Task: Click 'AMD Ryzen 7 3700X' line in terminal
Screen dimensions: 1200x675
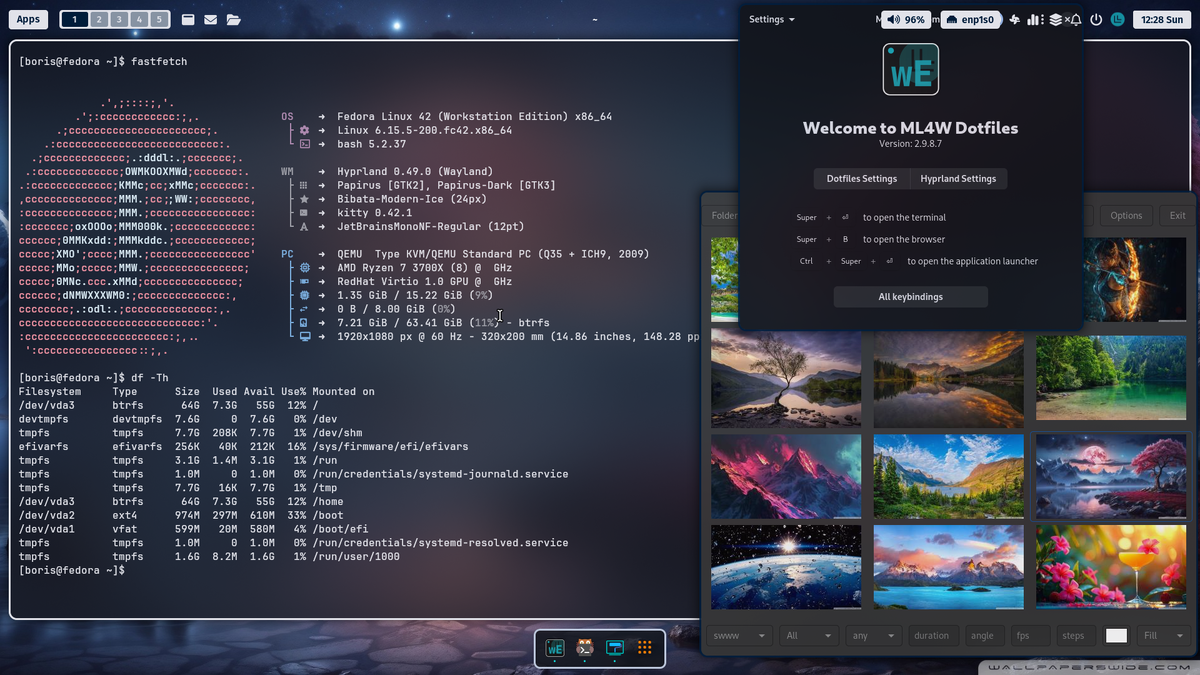Action: point(425,268)
